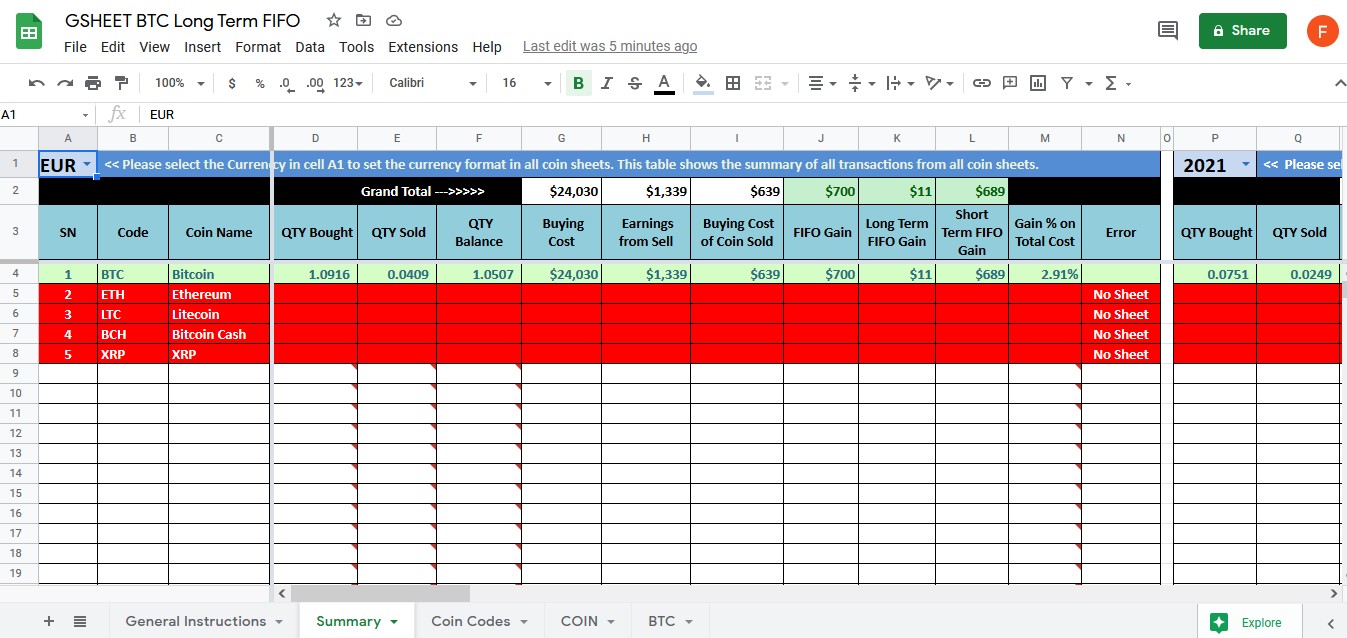This screenshot has width=1347, height=638.
Task: Click the Undo icon in toolbar
Action: [x=37, y=83]
